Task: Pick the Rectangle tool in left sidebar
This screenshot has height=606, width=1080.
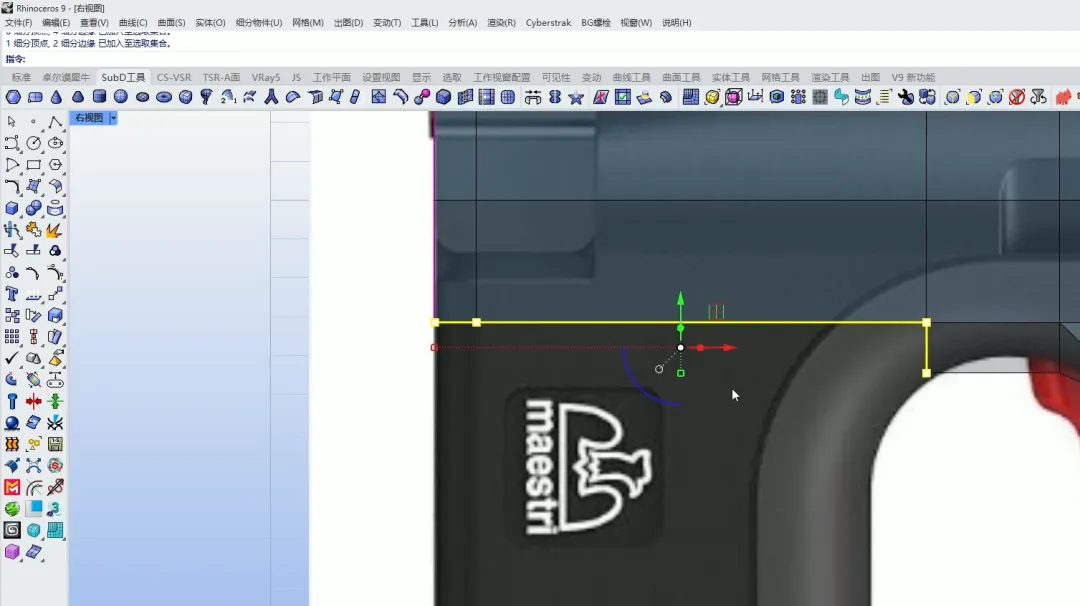Action: (x=33, y=165)
